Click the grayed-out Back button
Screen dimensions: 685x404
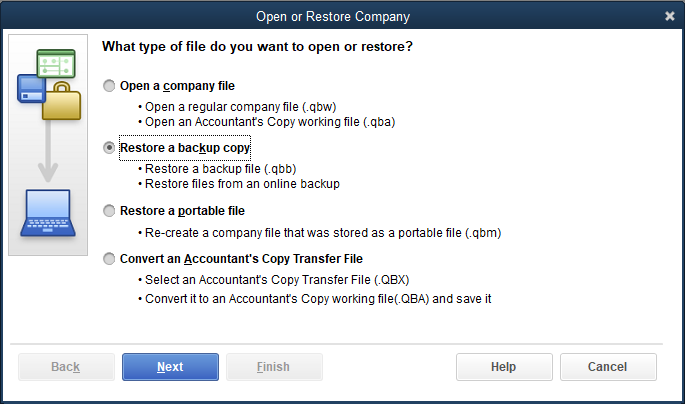click(x=66, y=367)
